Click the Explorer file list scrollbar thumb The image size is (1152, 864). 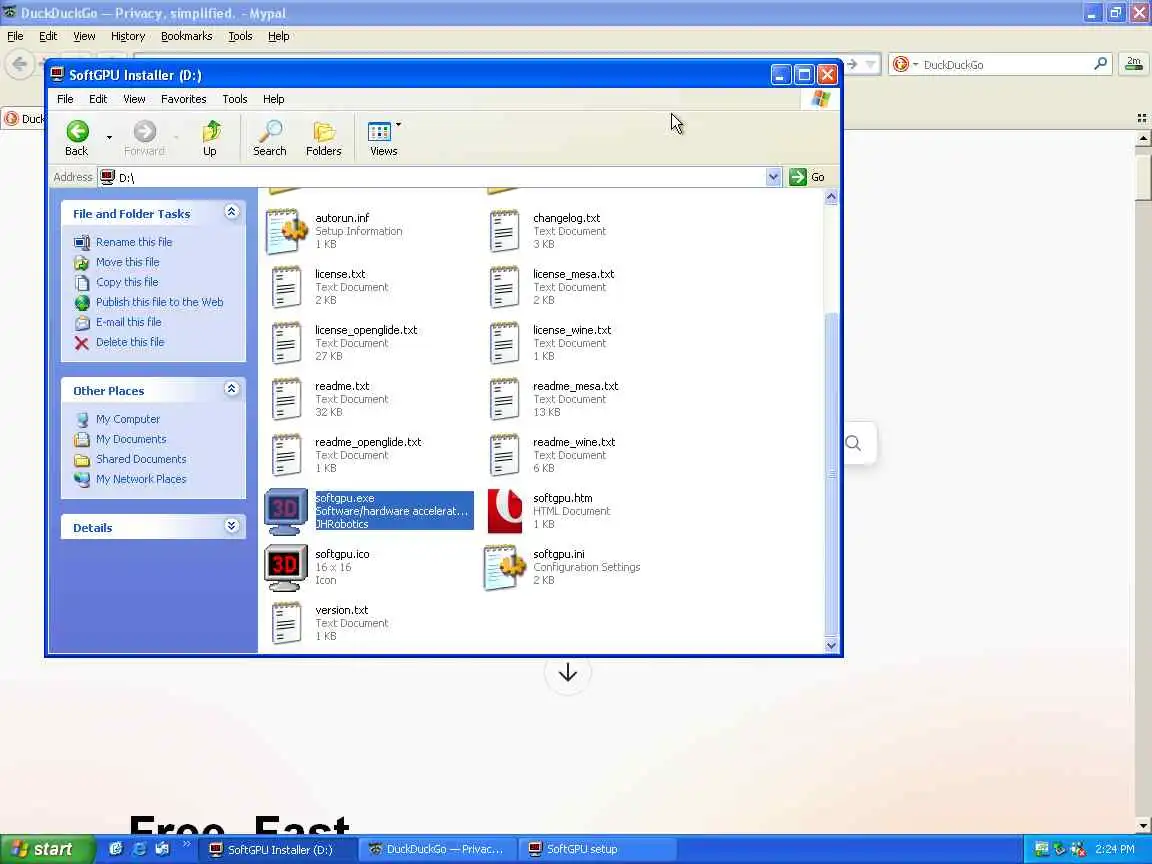click(831, 474)
